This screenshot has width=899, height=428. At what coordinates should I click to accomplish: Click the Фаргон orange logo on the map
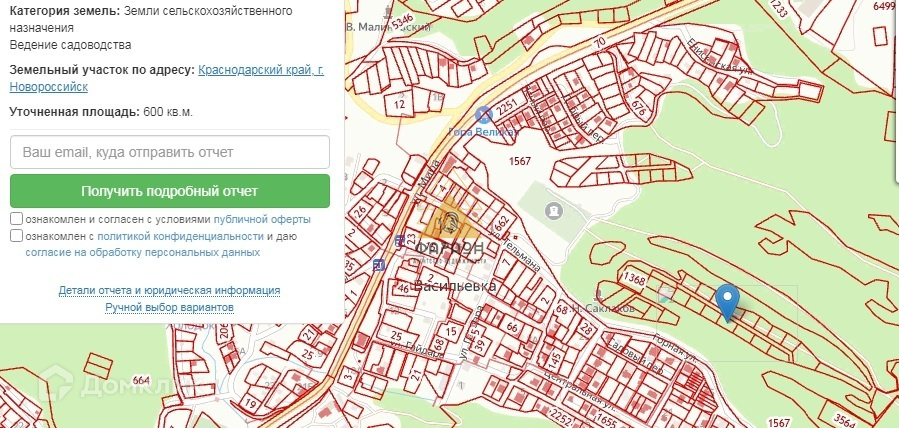click(x=449, y=218)
